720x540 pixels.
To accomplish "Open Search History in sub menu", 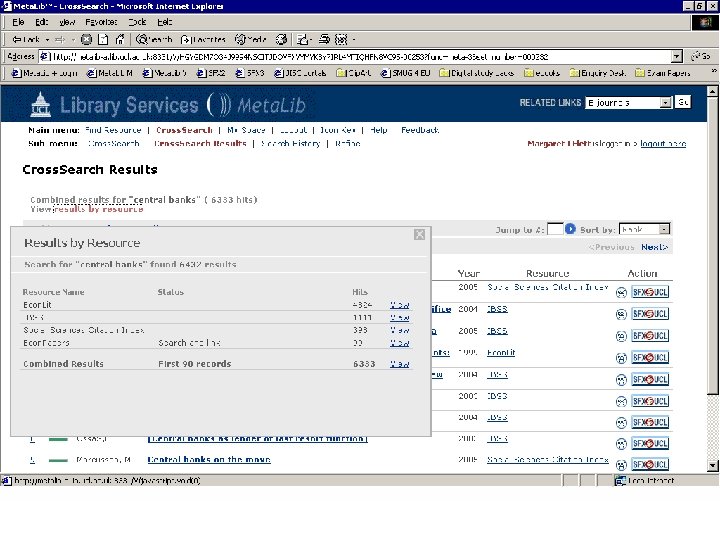I will [x=290, y=144].
